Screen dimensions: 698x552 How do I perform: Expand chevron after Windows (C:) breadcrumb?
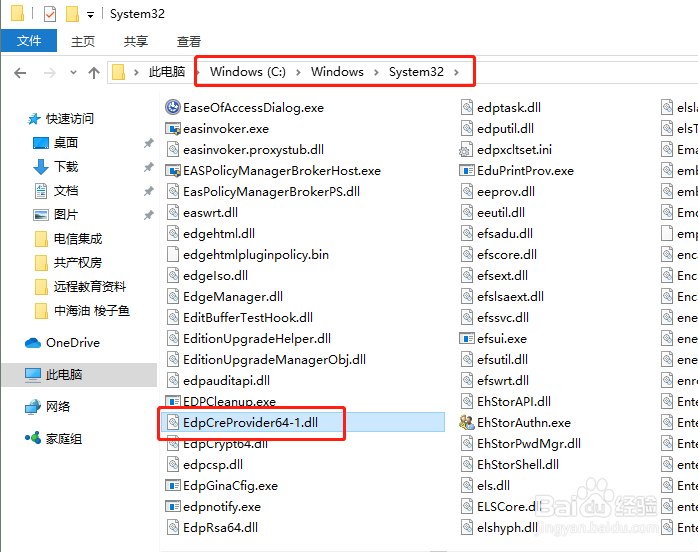(298, 72)
